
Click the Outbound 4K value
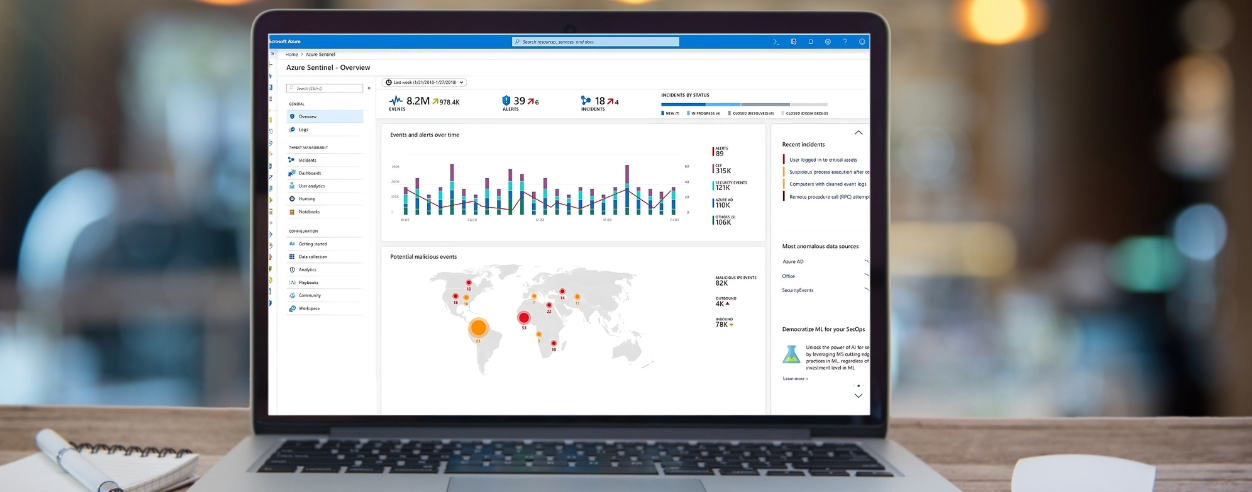[x=720, y=304]
